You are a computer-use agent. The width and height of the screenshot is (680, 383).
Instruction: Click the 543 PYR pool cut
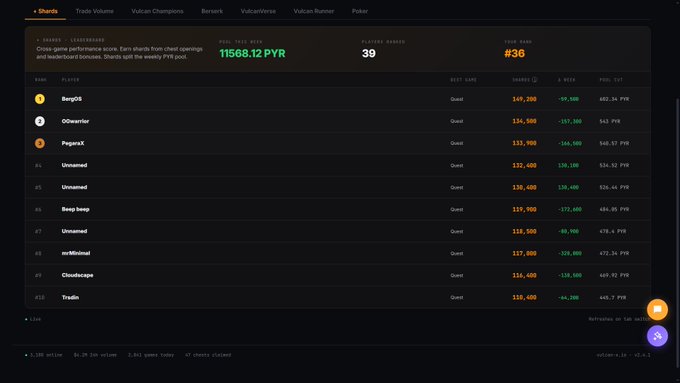pos(610,121)
